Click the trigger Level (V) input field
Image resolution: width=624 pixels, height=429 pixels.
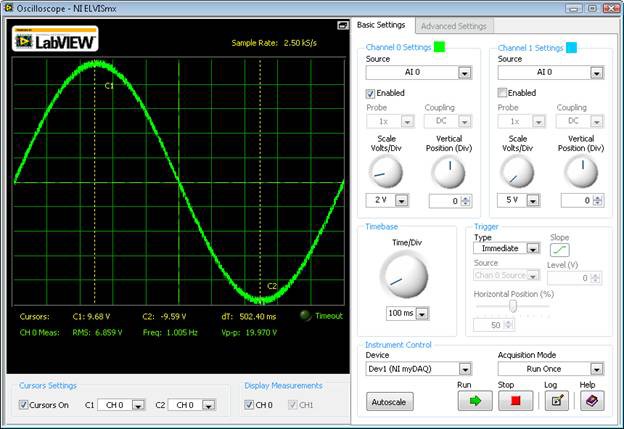[x=569, y=278]
